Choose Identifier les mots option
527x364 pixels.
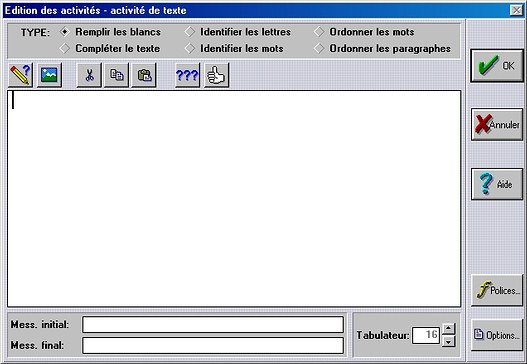click(234, 48)
